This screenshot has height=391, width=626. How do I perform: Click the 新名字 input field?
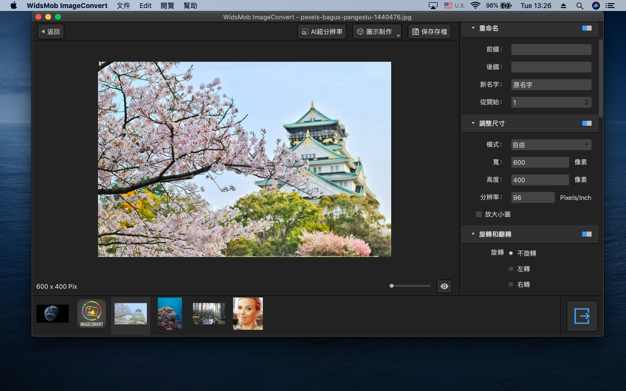pos(551,85)
